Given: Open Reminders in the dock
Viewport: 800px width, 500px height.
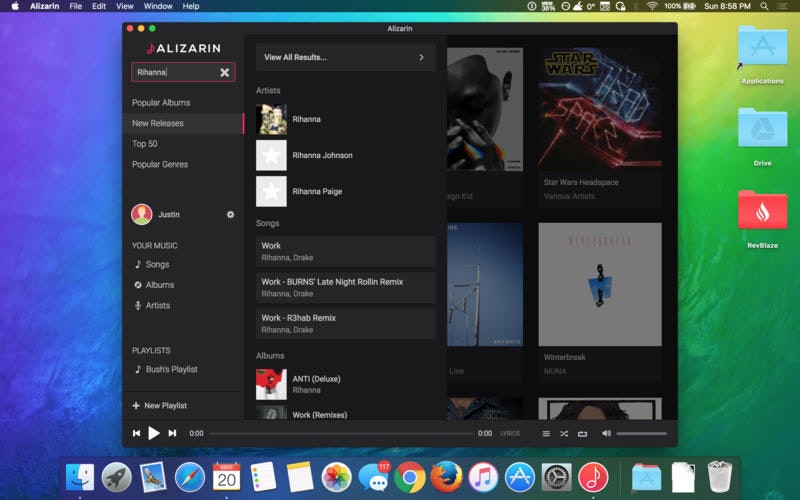Looking at the screenshot, I should coord(263,478).
